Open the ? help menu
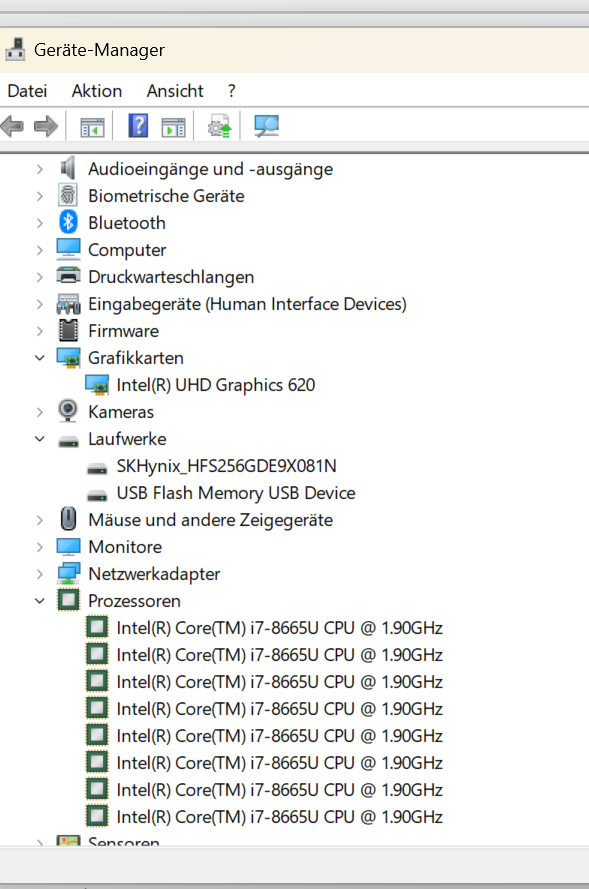The image size is (589, 889). coord(231,91)
